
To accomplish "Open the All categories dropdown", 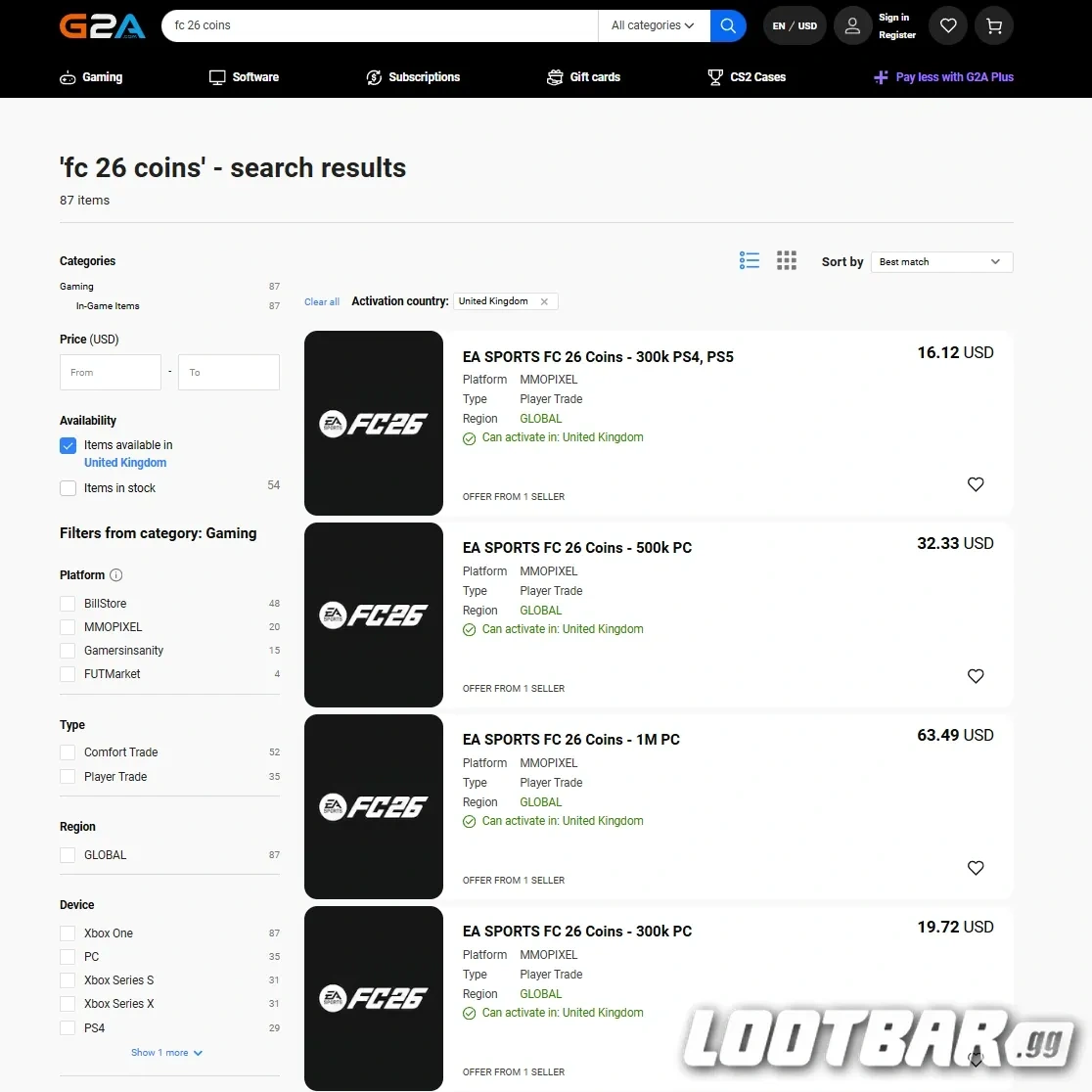I will pos(653,26).
